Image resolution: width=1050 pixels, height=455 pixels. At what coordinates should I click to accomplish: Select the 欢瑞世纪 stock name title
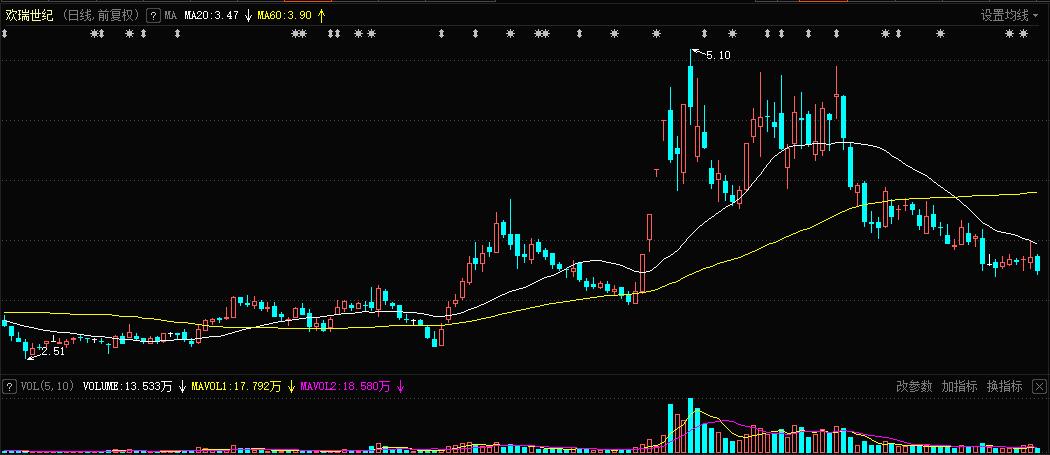click(28, 16)
